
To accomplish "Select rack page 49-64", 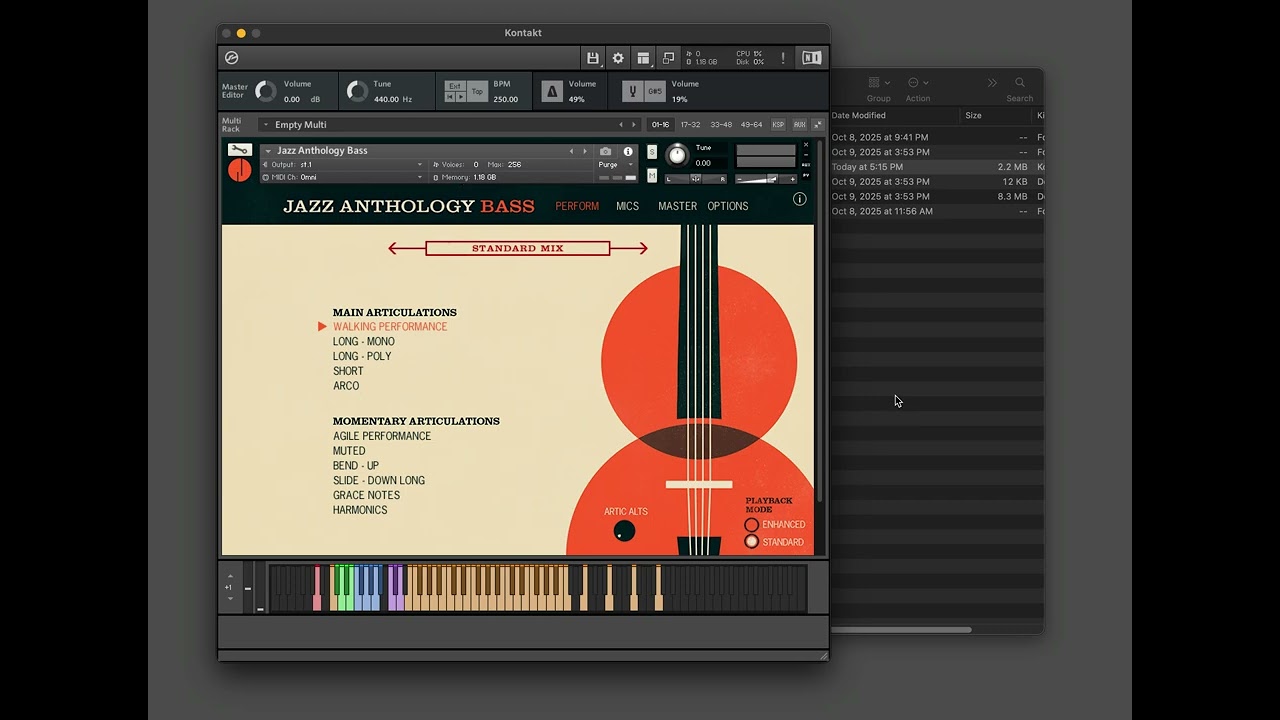I will 751,125.
